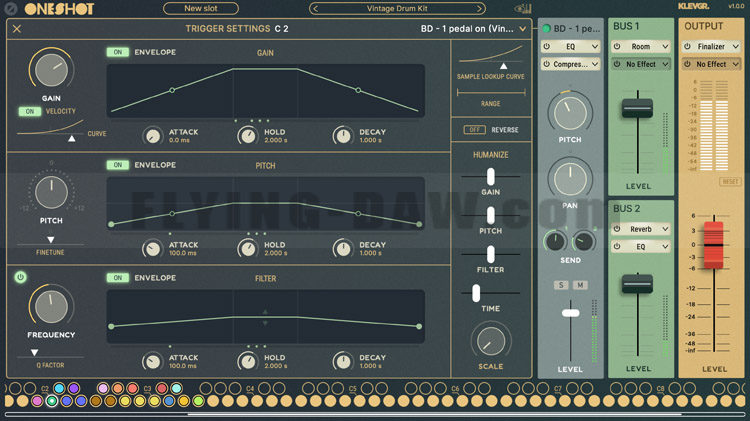Click the green channel activity indicator
The height and width of the screenshot is (421, 750).
tap(546, 29)
